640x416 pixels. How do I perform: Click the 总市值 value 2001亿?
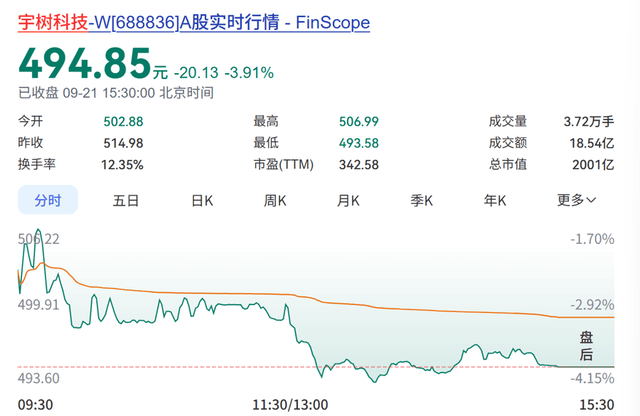point(593,165)
